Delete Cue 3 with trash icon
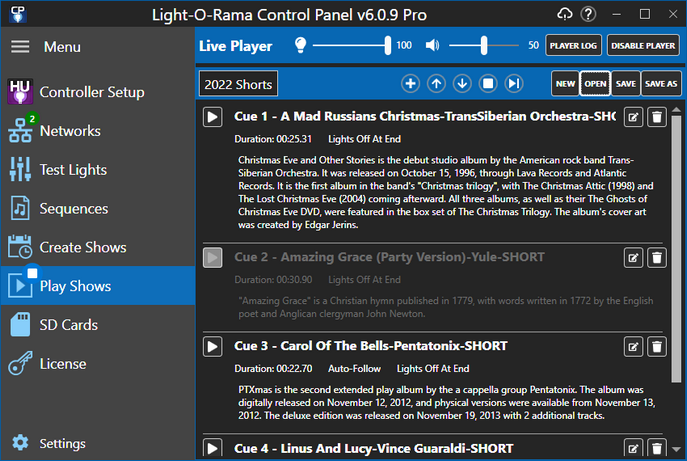687x461 pixels. click(x=657, y=347)
